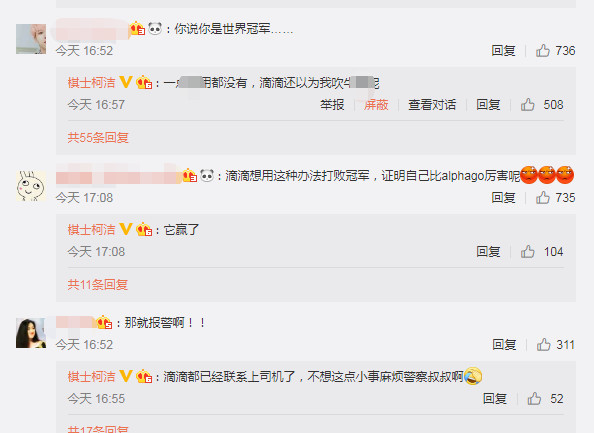Like the '它赢了' reply with 104 likes

528,252
